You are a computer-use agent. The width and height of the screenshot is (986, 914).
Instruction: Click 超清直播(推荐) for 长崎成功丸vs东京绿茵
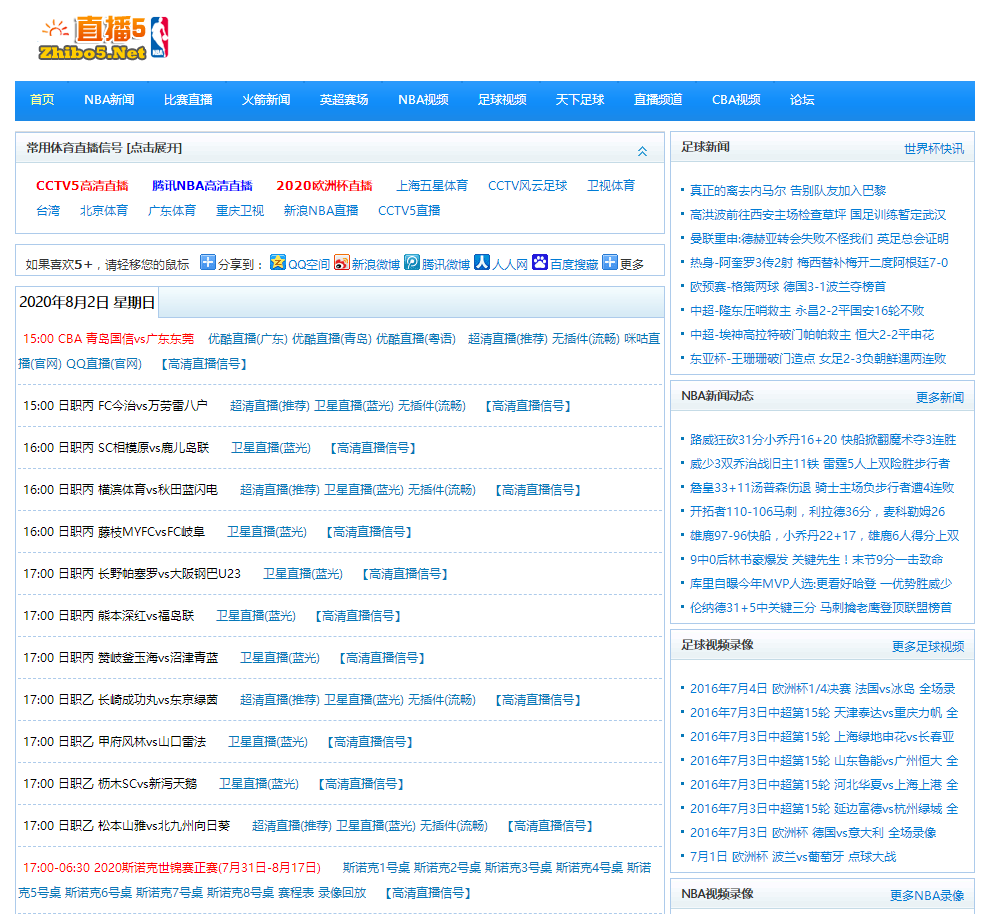(280, 700)
